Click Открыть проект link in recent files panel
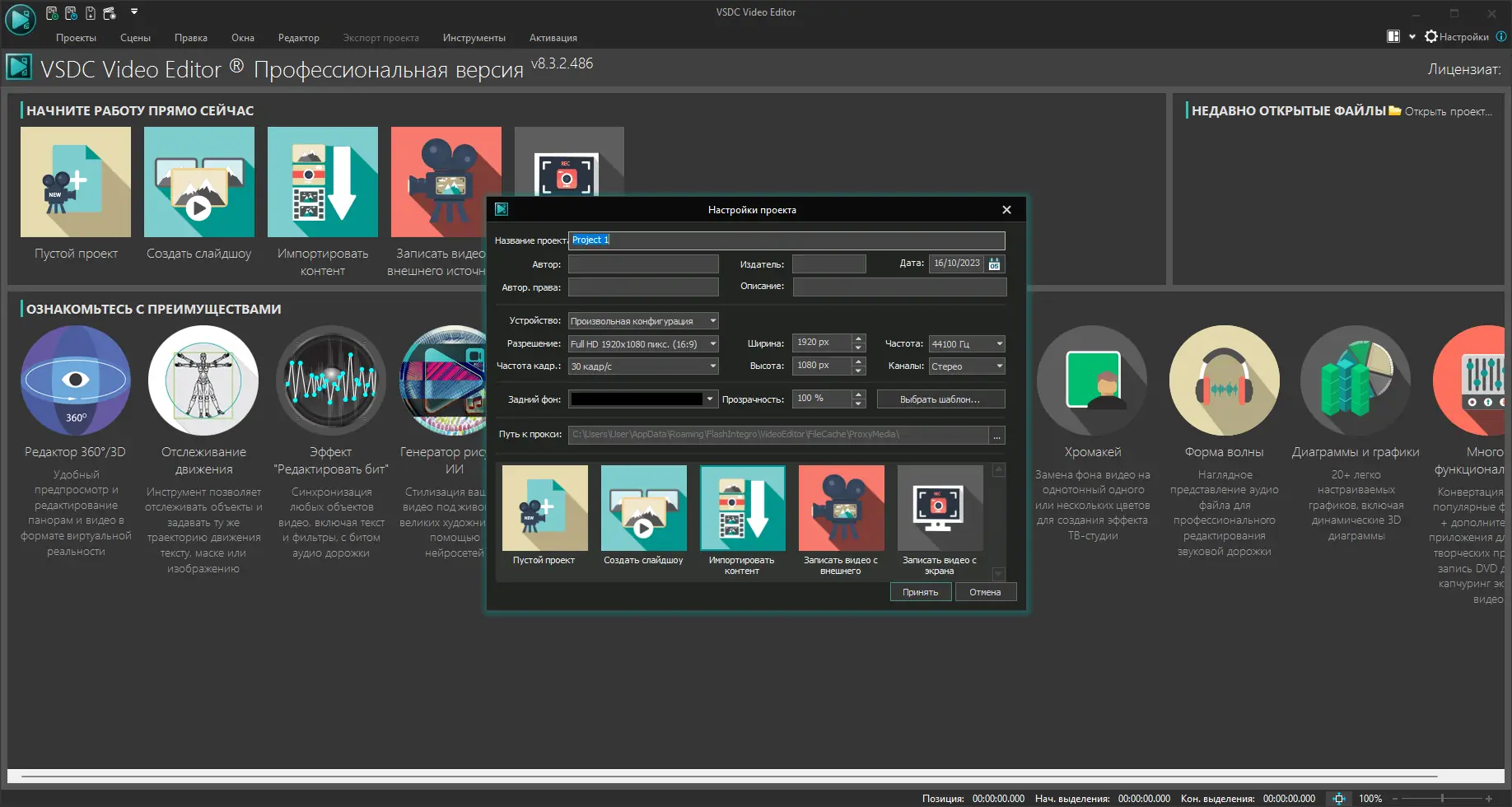This screenshot has height=807, width=1512. click(1440, 111)
